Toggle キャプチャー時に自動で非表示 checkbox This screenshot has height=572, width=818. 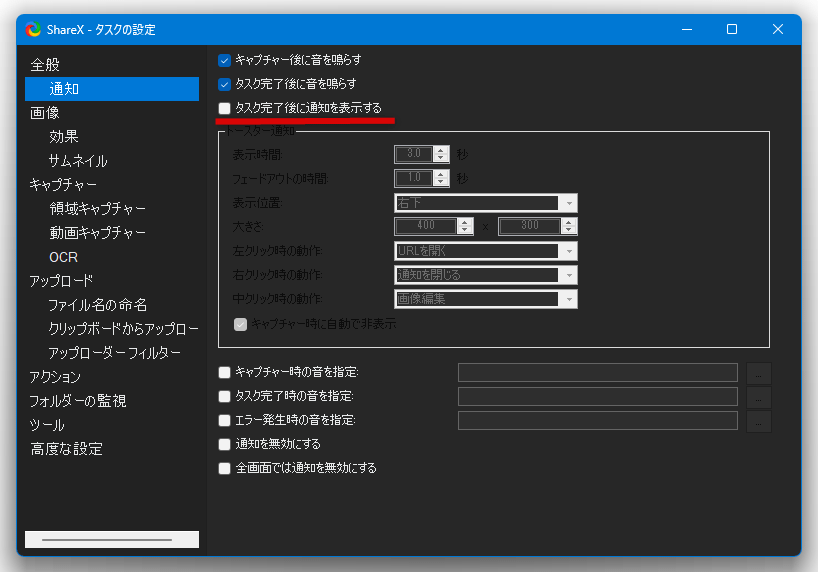[240, 325]
